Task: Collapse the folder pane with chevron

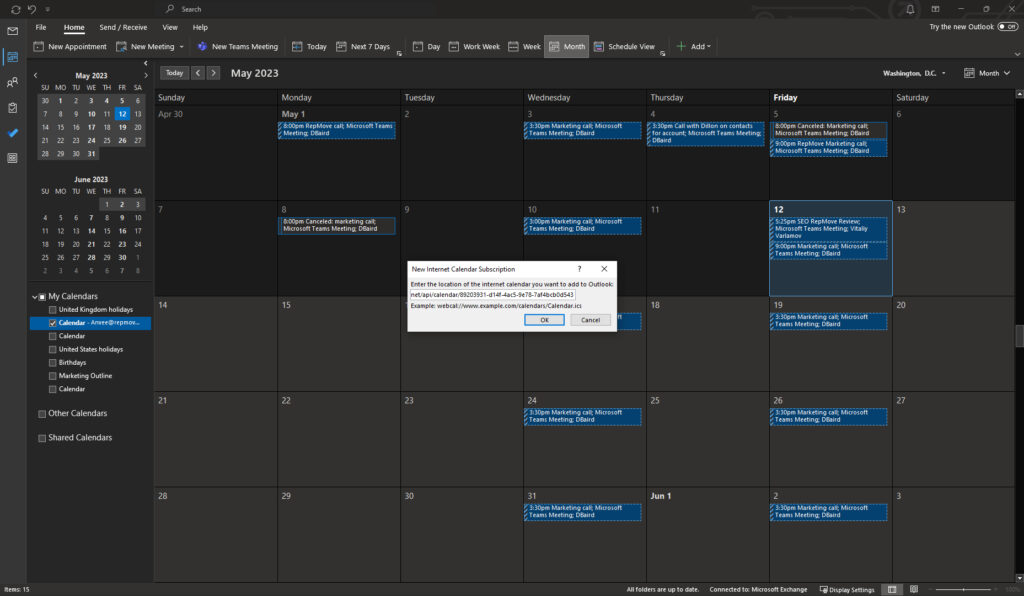Action: (x=146, y=63)
